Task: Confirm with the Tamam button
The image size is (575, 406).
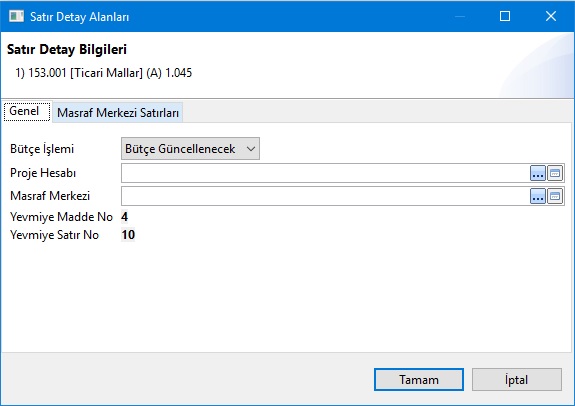Action: click(x=419, y=380)
